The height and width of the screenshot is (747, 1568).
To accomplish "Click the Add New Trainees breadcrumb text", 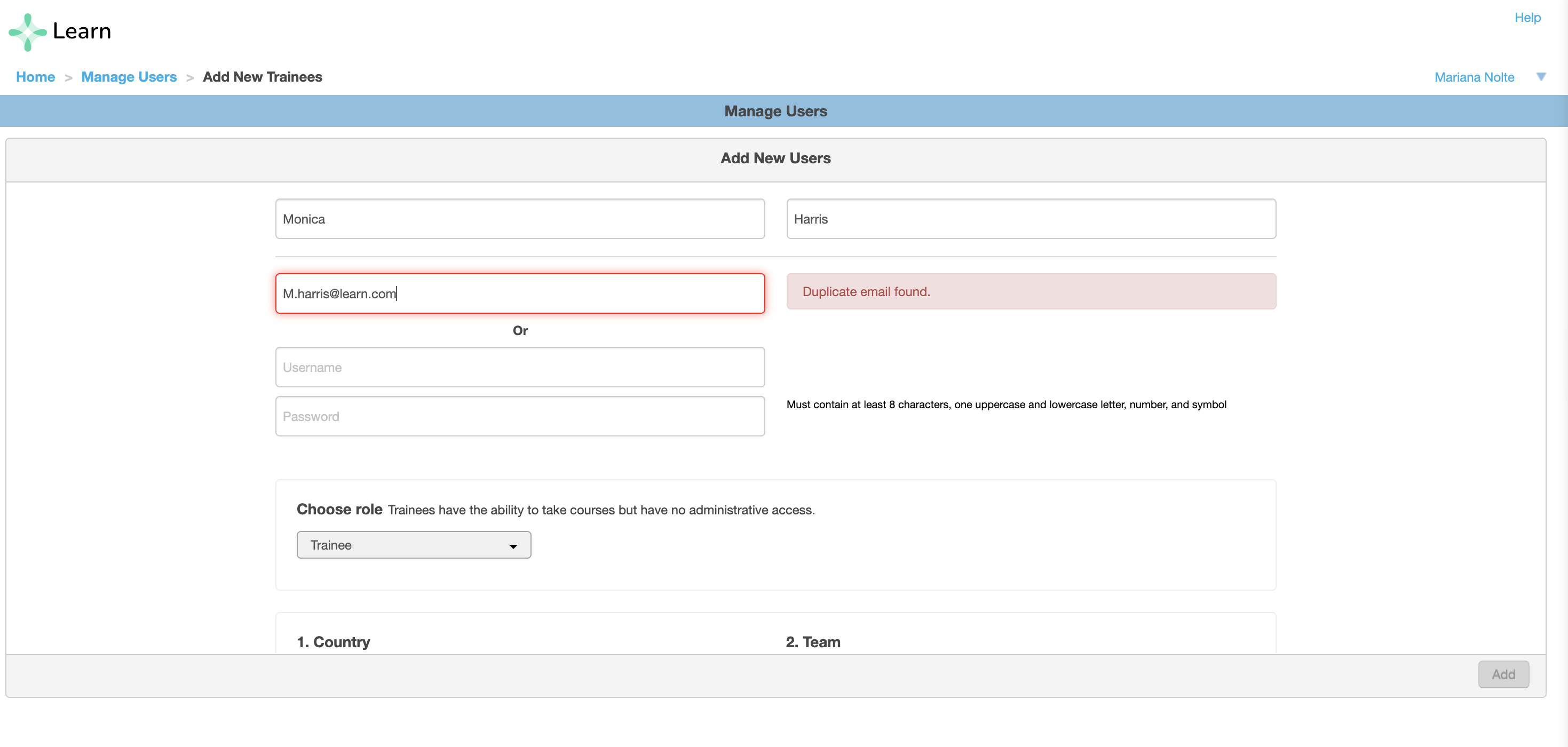I will pyautogui.click(x=263, y=77).
